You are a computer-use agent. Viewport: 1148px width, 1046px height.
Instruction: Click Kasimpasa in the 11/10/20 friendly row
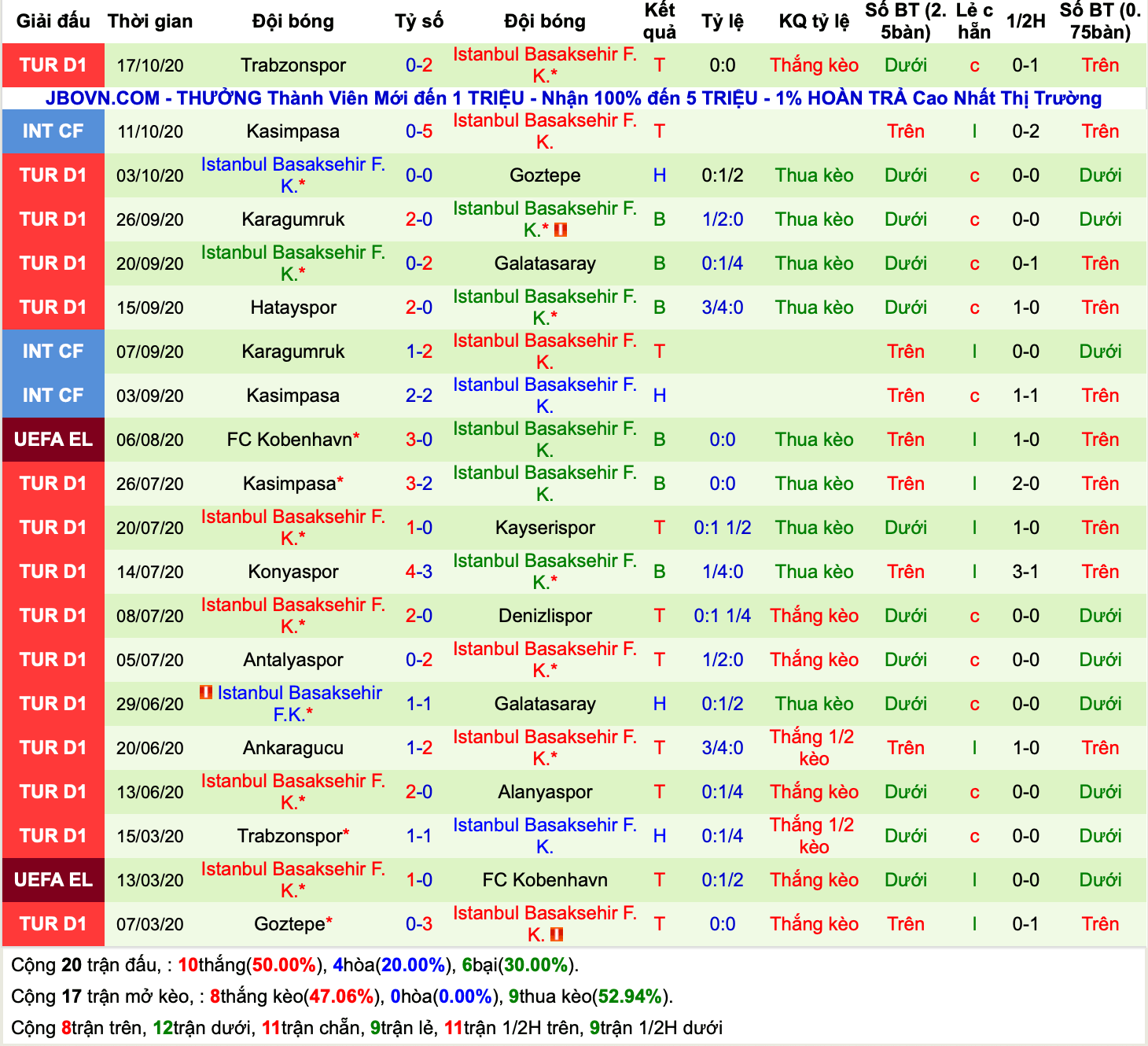[293, 131]
